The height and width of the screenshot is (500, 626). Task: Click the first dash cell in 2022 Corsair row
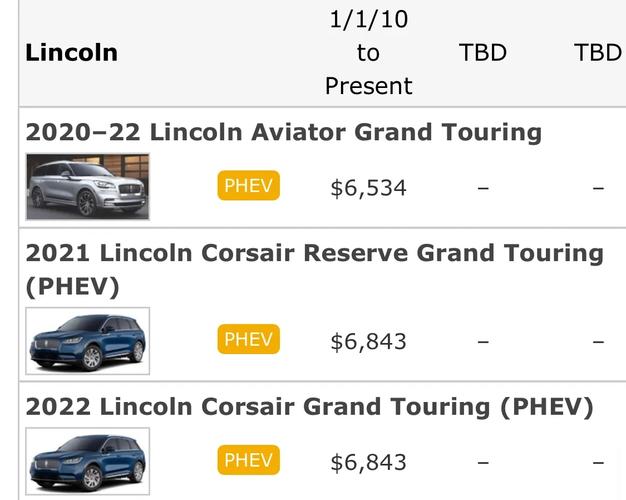point(483,462)
